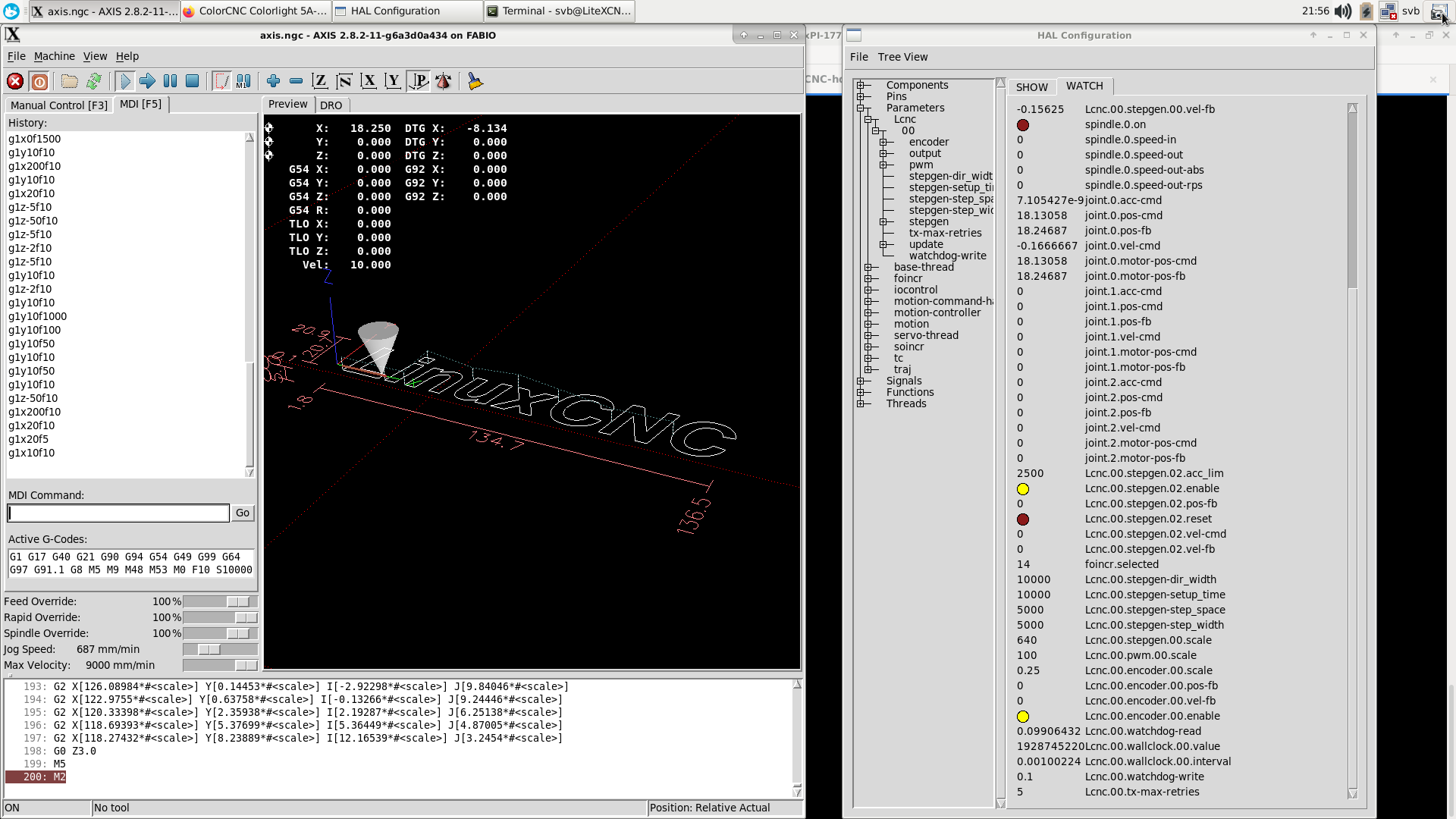The height and width of the screenshot is (819, 1456).
Task: Switch to top Z view
Action: (320, 81)
